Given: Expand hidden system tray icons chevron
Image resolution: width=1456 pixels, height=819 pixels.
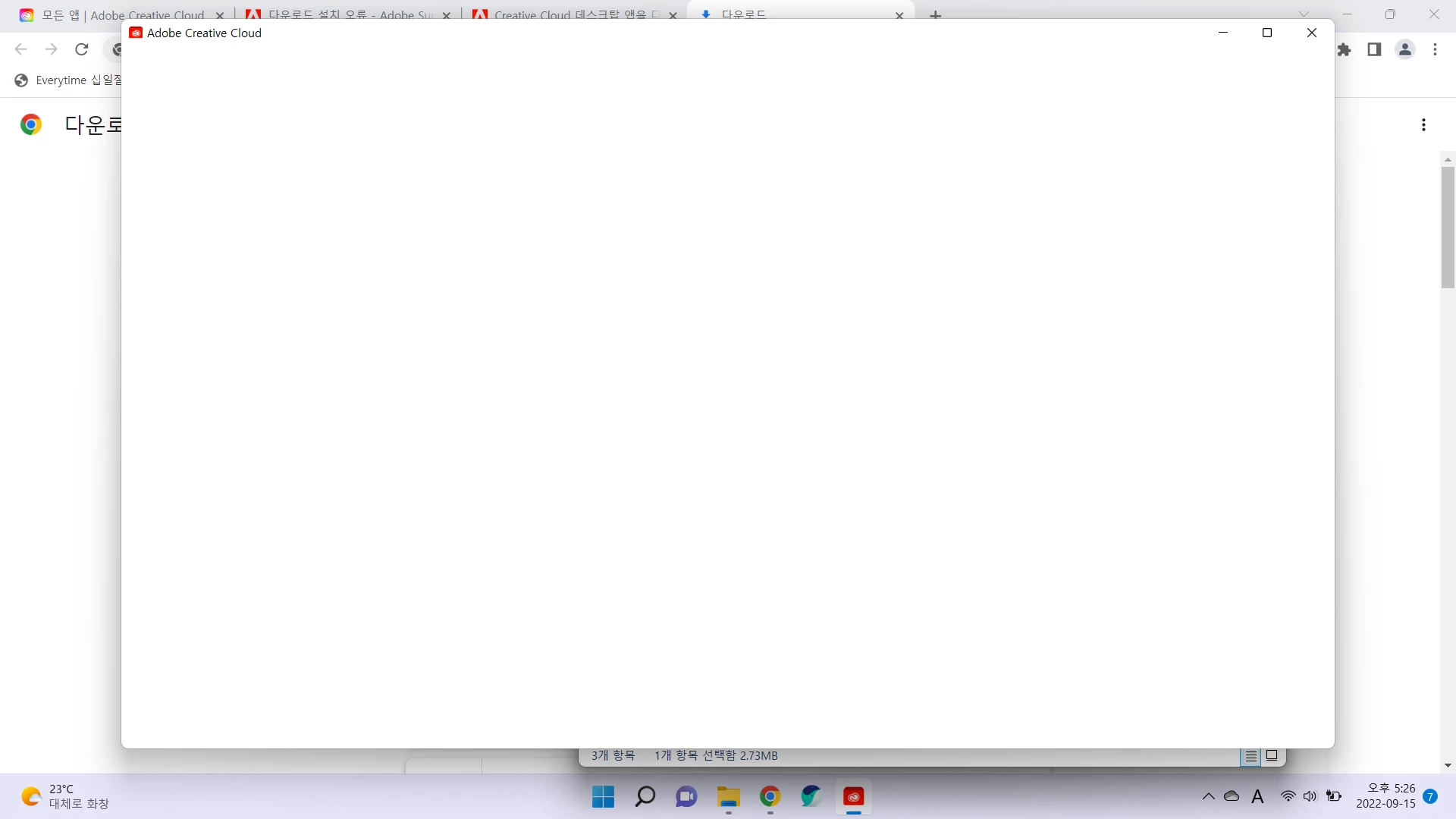Looking at the screenshot, I should pyautogui.click(x=1208, y=796).
